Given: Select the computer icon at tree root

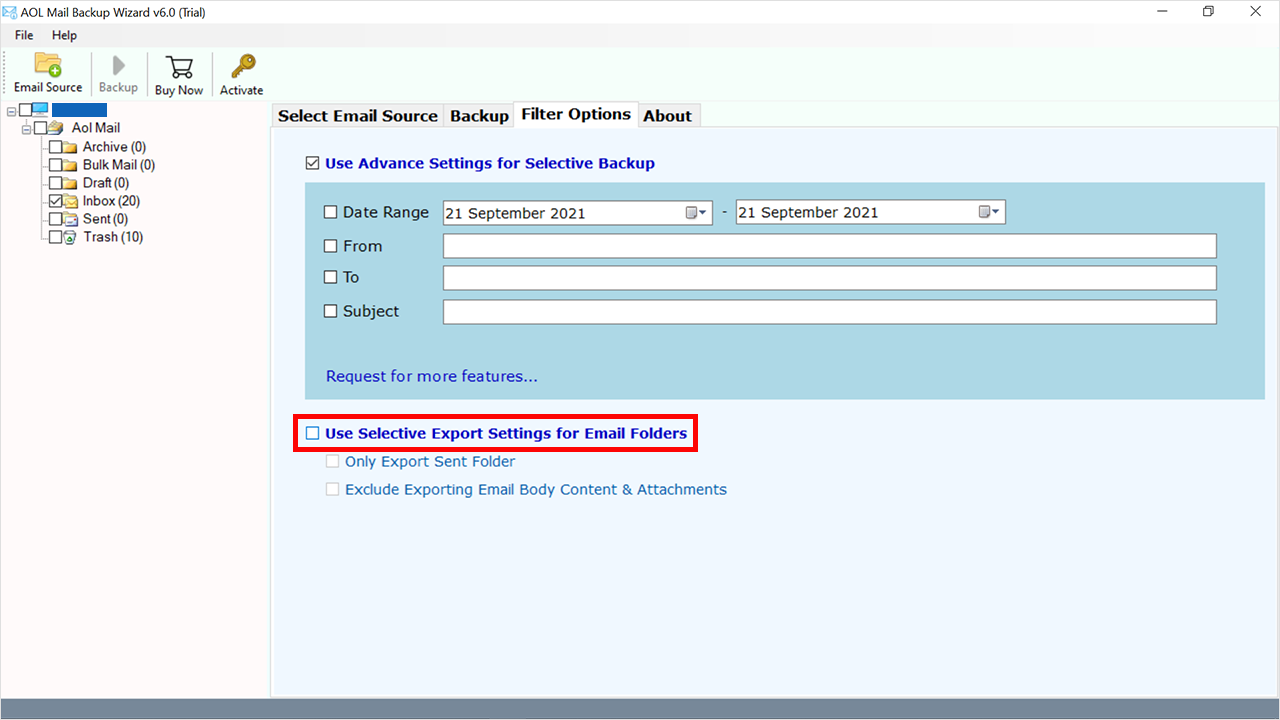Looking at the screenshot, I should click(40, 110).
